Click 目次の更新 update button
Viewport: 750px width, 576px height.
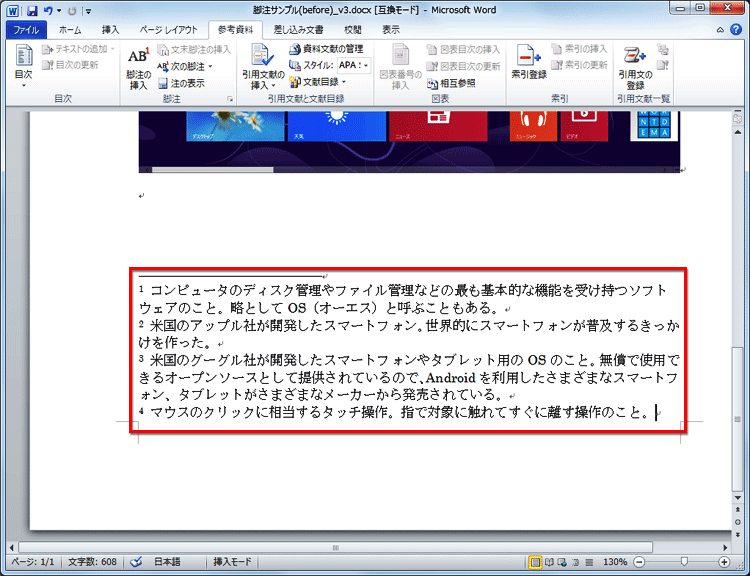click(70, 65)
